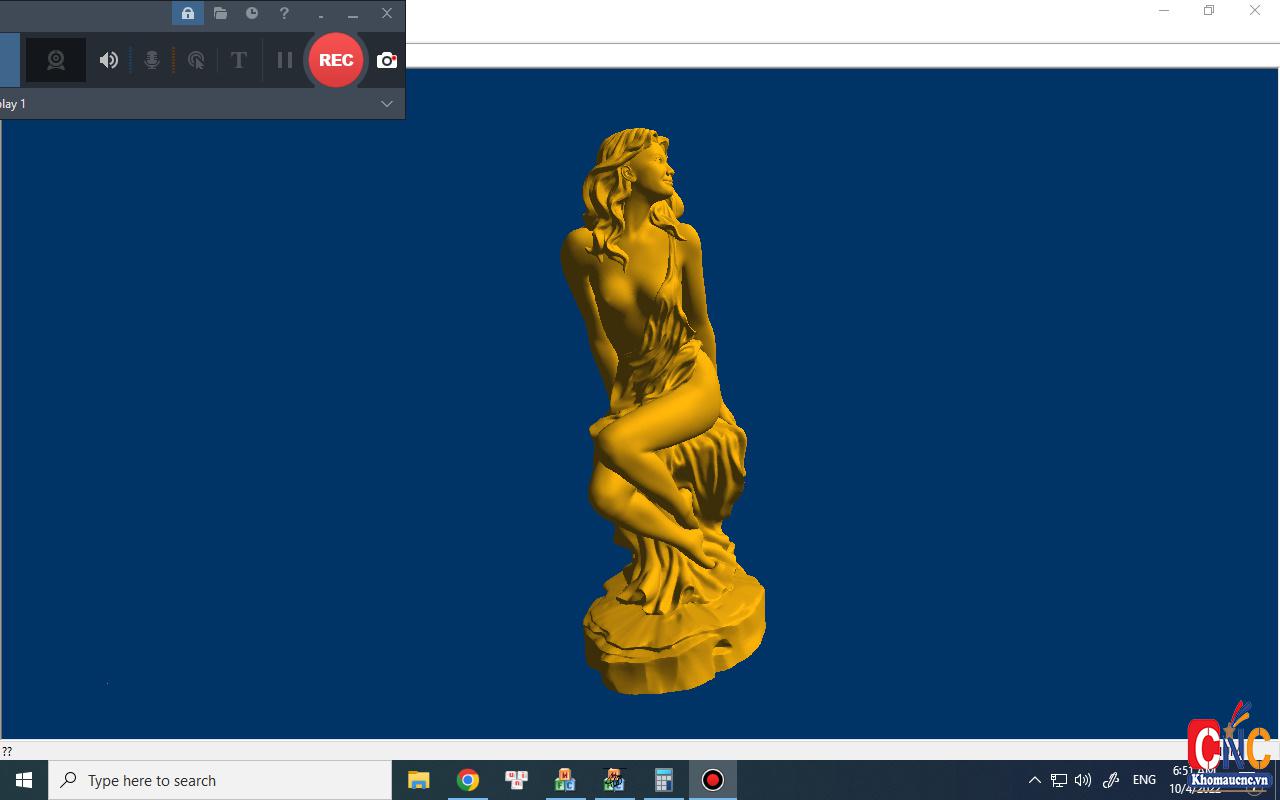Enable the microphone recording
The width and height of the screenshot is (1280, 800).
point(152,60)
